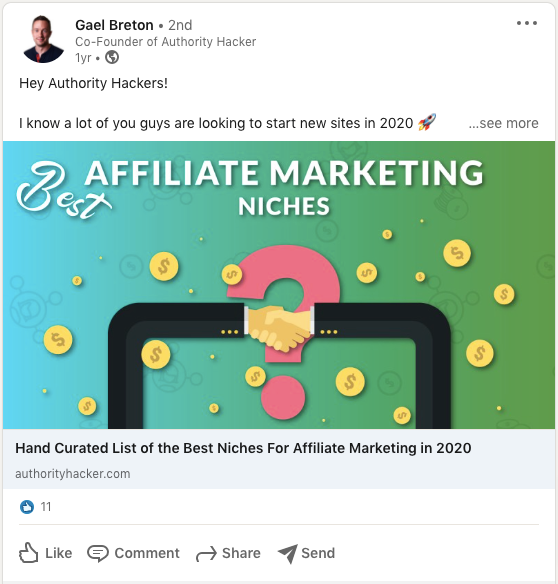Screen dimensions: 558x584
Task: View the 11 reactions count
Action: pyautogui.click(x=46, y=507)
